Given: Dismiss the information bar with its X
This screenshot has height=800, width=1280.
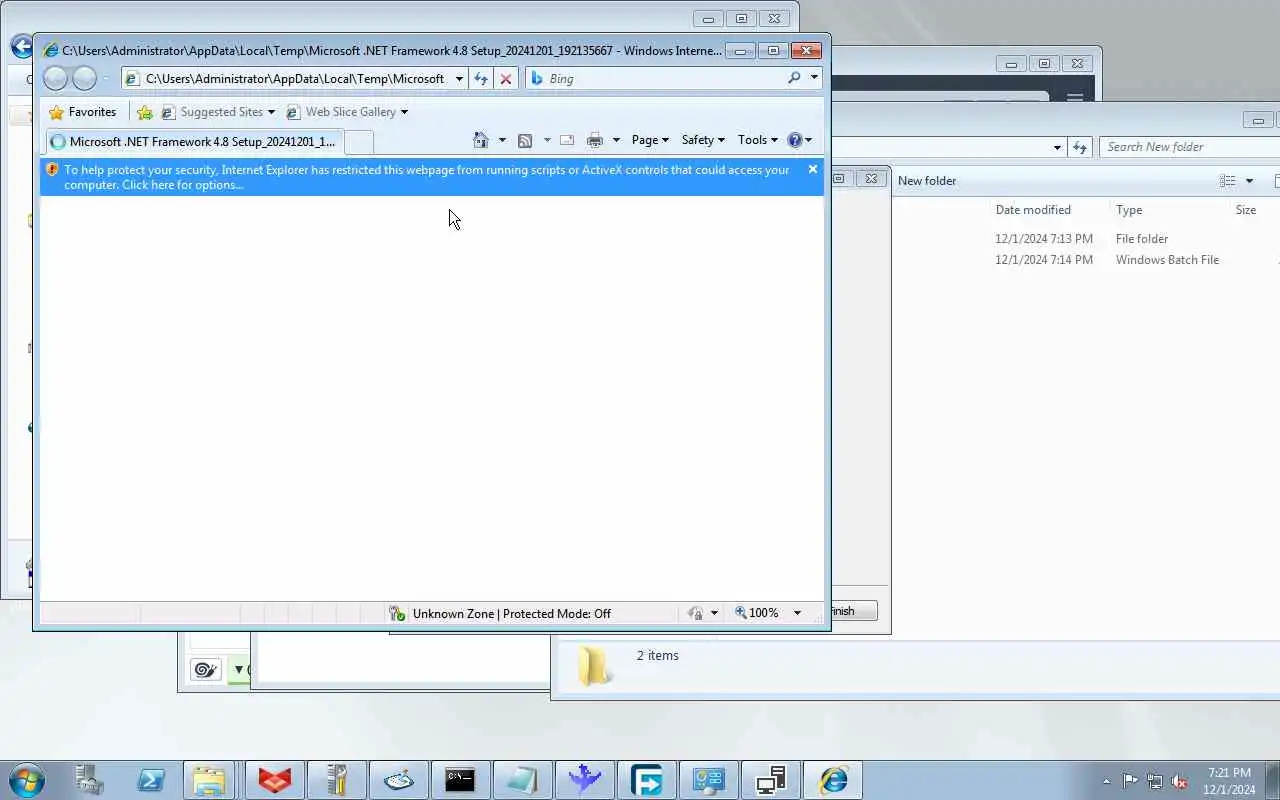Looking at the screenshot, I should (813, 169).
